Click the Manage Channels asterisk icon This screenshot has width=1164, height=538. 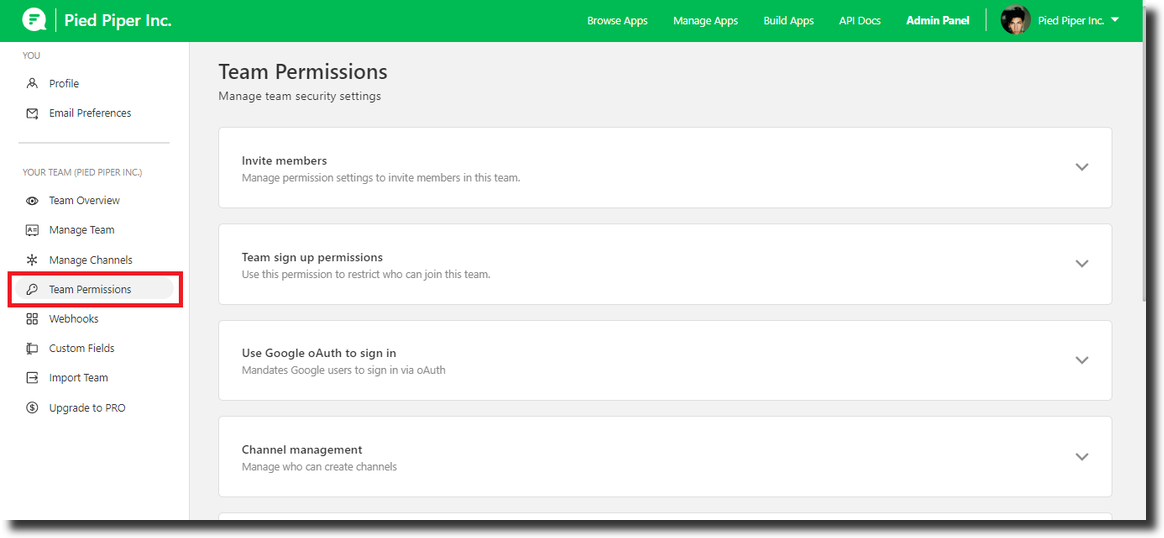tap(32, 260)
